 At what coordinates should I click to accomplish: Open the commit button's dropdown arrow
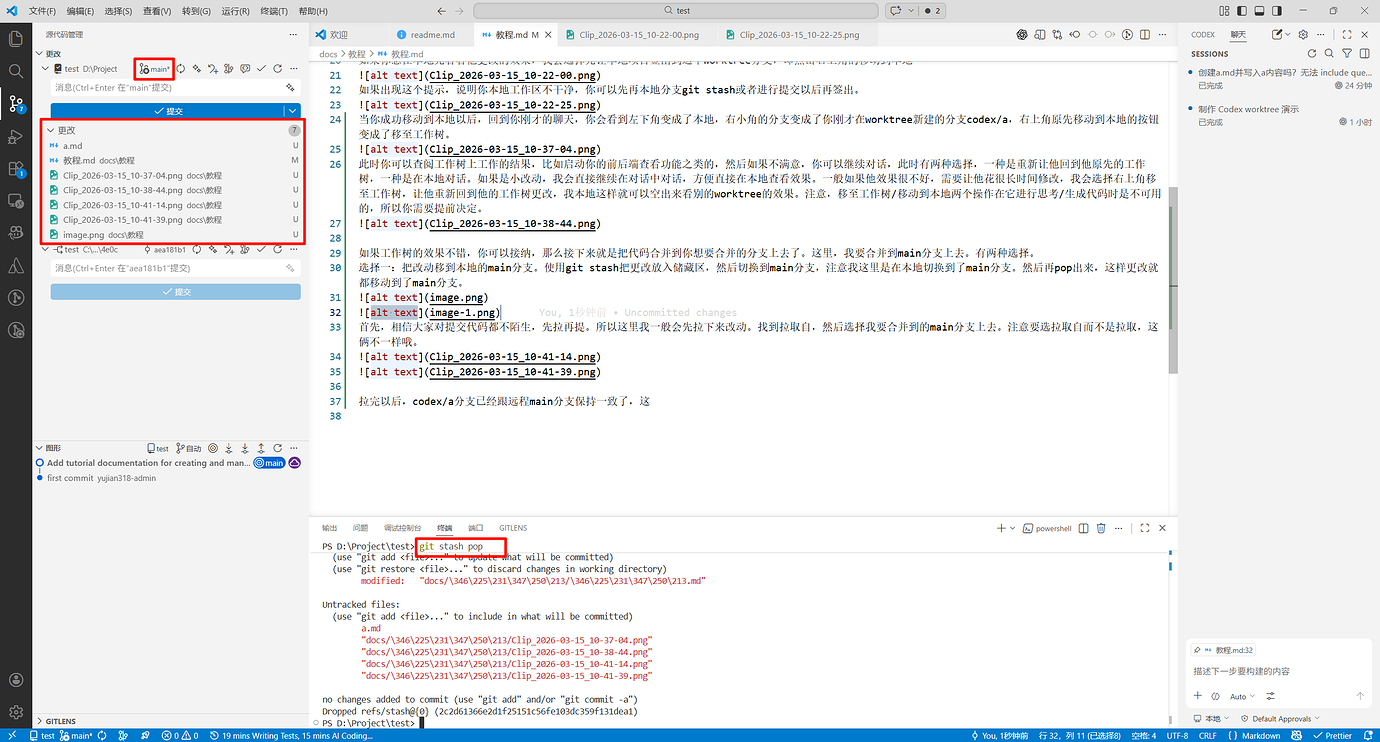292,111
